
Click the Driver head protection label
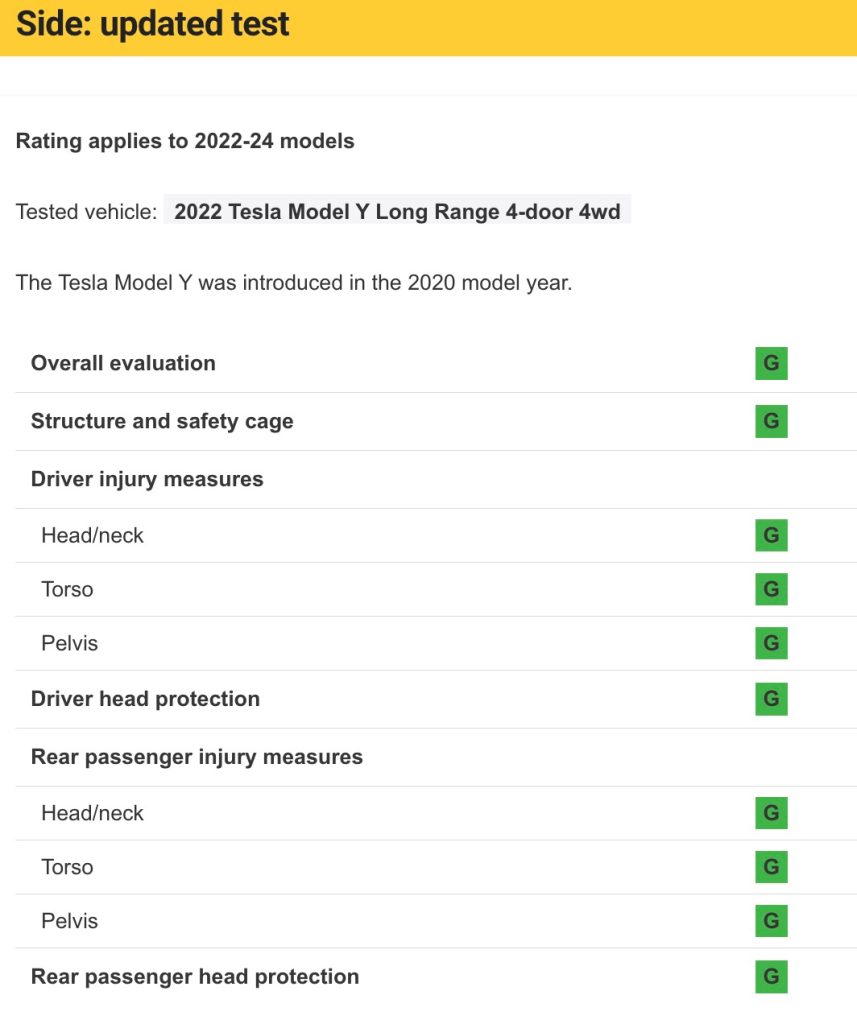145,699
